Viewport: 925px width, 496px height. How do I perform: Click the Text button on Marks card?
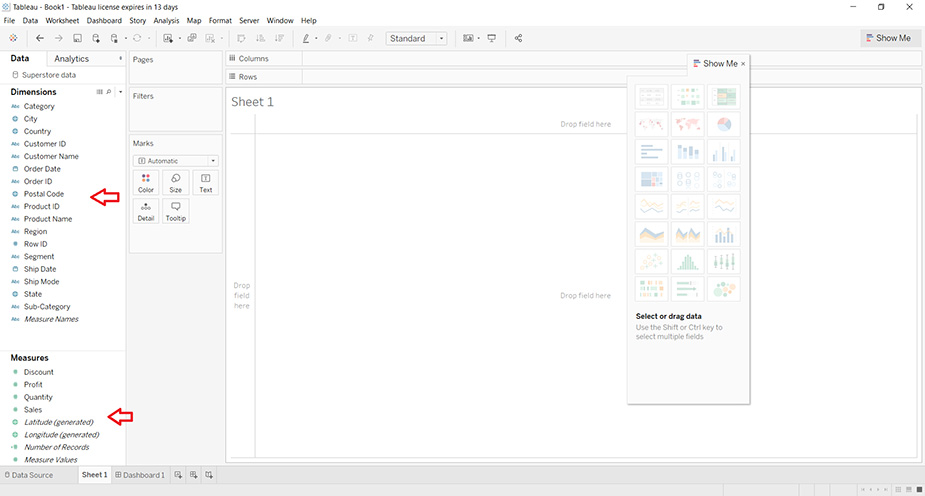[x=205, y=183]
